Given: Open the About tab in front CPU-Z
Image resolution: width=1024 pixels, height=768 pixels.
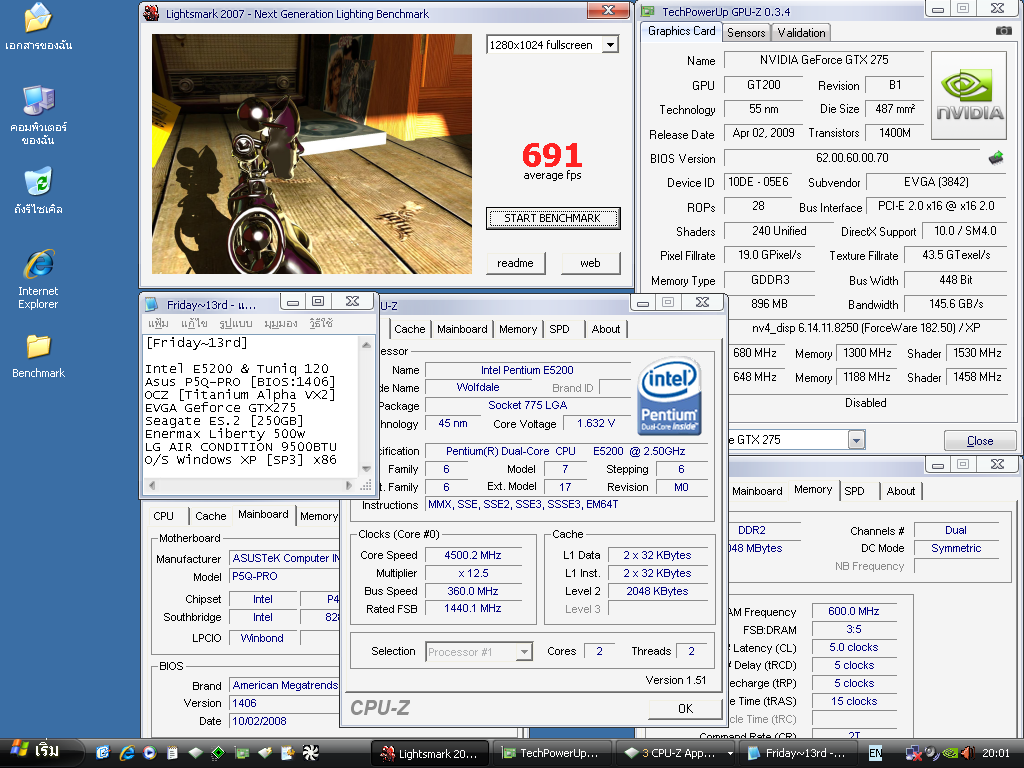Looking at the screenshot, I should pyautogui.click(x=606, y=329).
